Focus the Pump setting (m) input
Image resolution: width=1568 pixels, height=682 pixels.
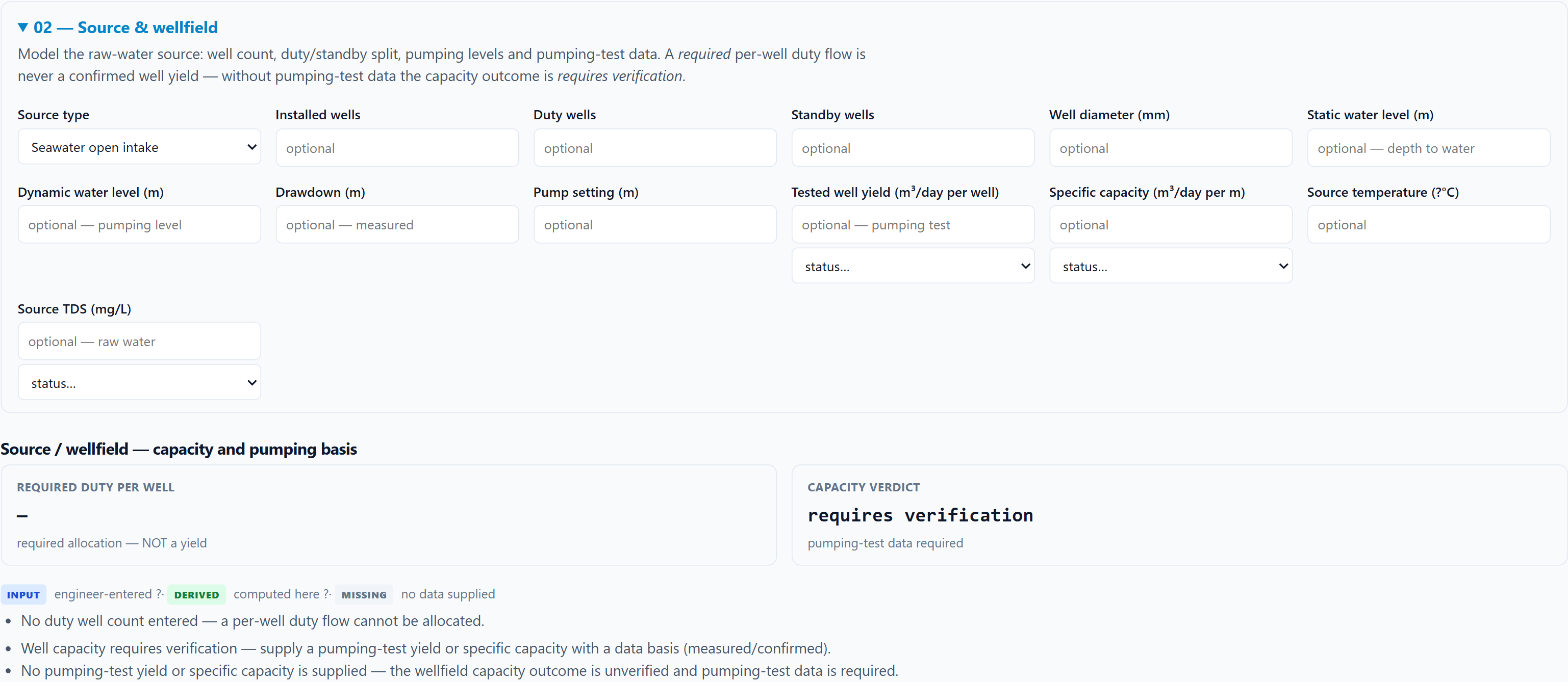(655, 224)
